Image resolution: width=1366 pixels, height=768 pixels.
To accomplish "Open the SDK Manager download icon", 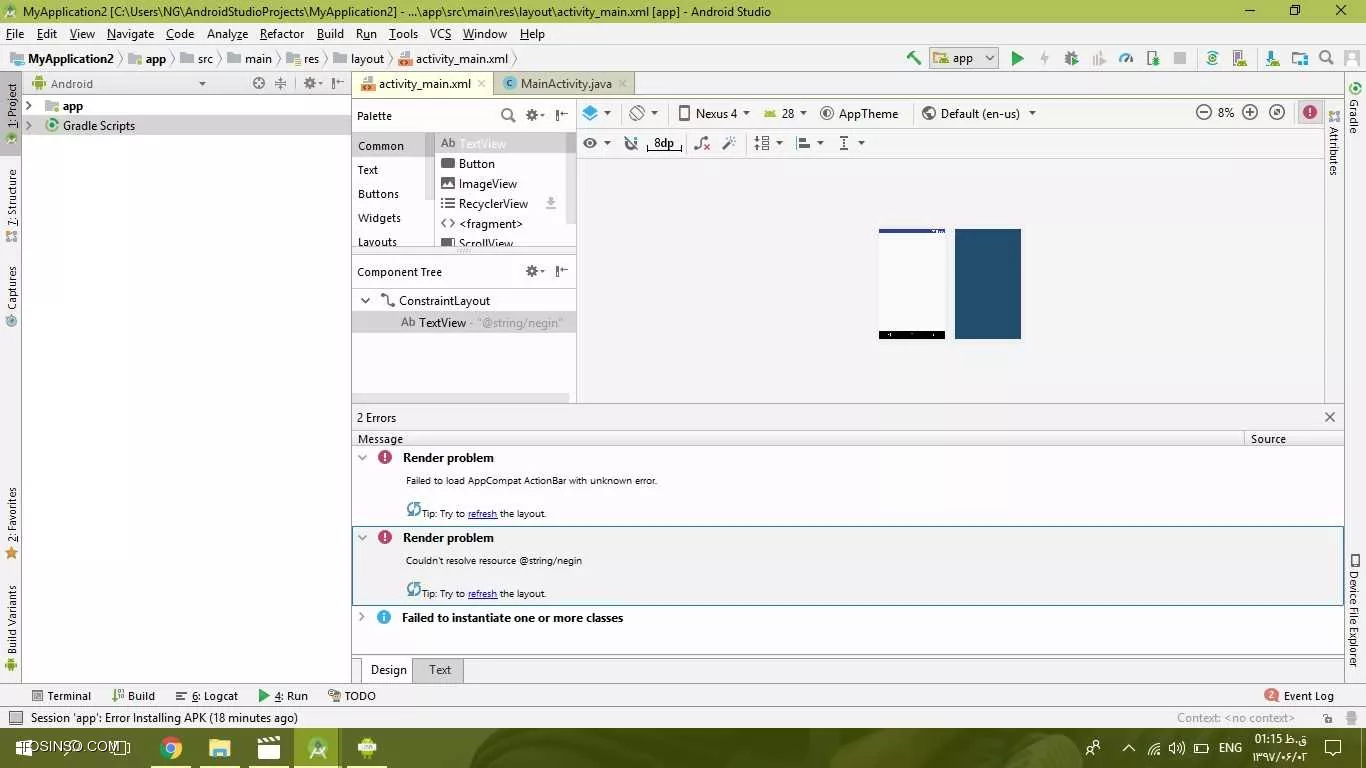I will tap(1271, 58).
